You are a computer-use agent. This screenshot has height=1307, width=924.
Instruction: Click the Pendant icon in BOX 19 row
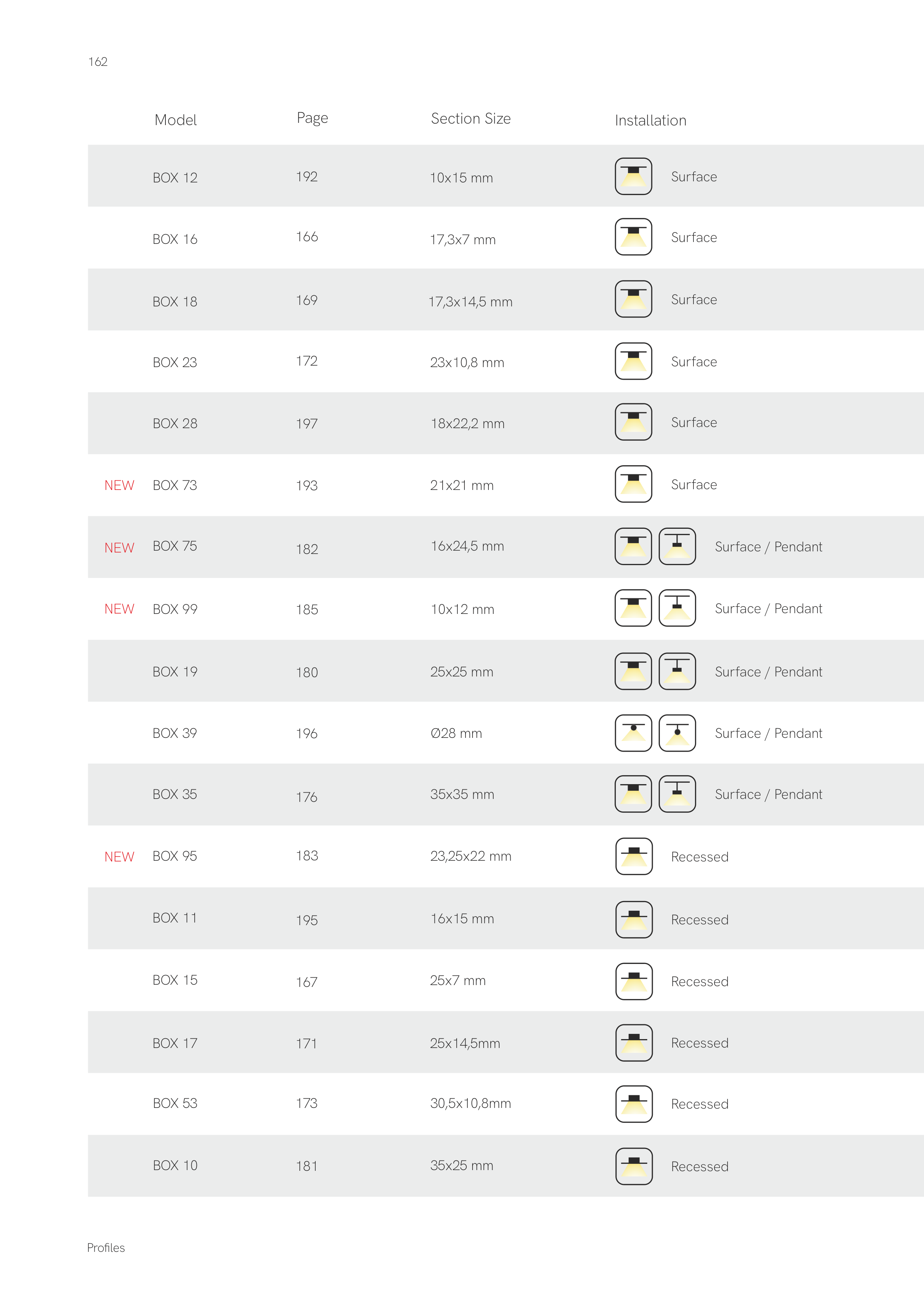coord(677,672)
